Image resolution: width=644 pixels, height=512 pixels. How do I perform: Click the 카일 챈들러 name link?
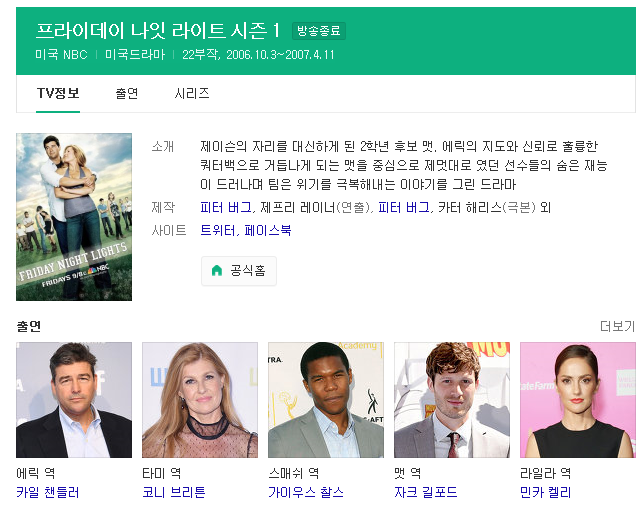[x=48, y=492]
